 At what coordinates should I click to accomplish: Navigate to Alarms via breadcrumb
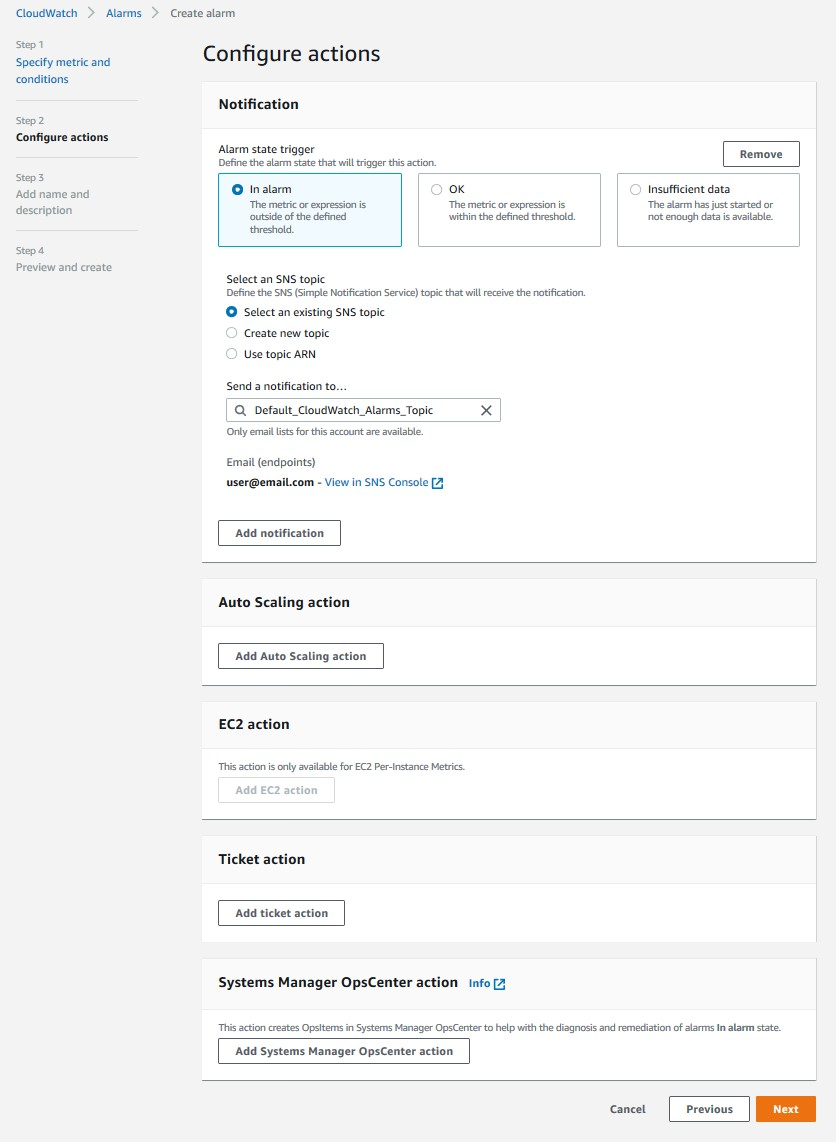[x=123, y=13]
